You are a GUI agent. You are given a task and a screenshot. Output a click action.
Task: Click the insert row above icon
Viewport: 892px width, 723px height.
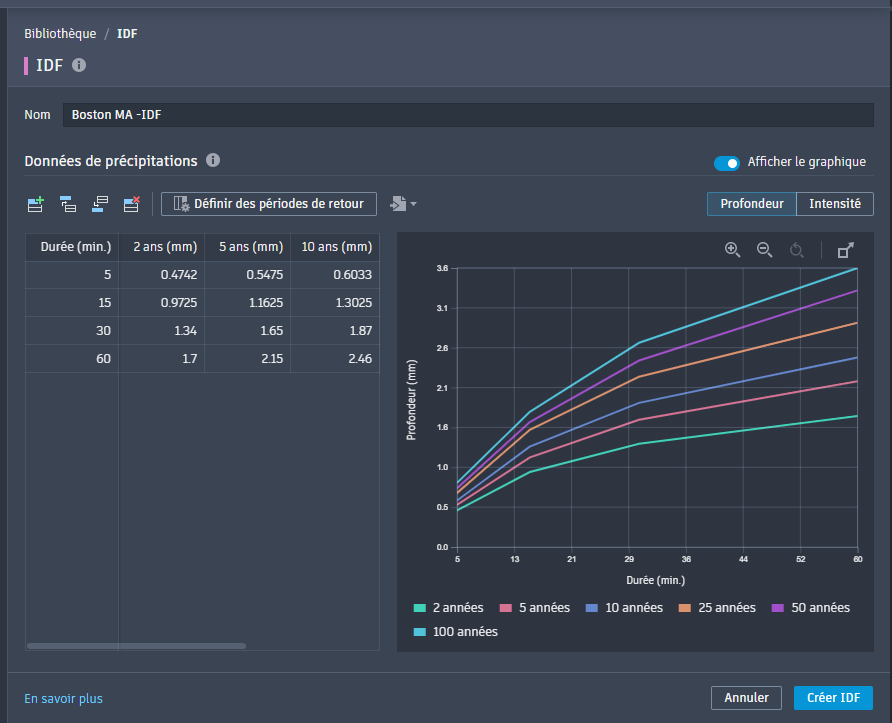(68, 204)
